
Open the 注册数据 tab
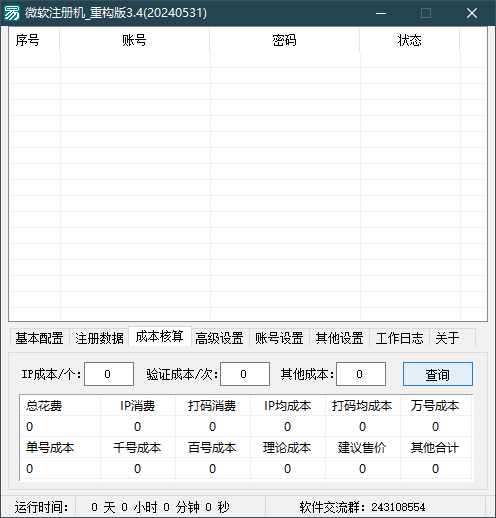point(99,338)
